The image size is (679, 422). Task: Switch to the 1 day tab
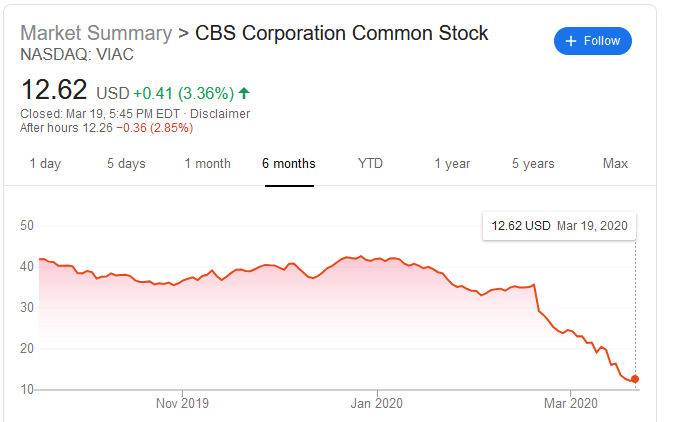tap(45, 163)
